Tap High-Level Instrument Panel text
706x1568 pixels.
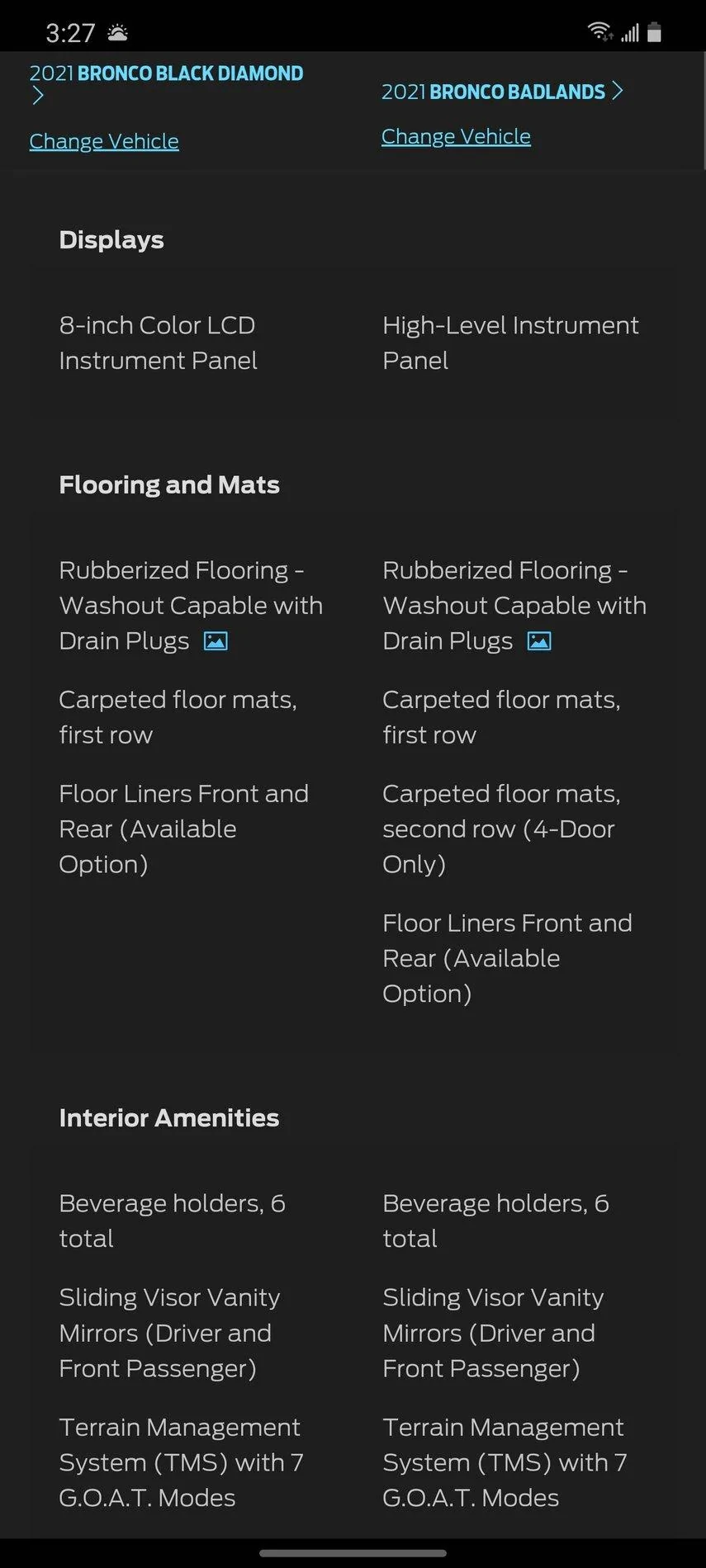tap(510, 342)
